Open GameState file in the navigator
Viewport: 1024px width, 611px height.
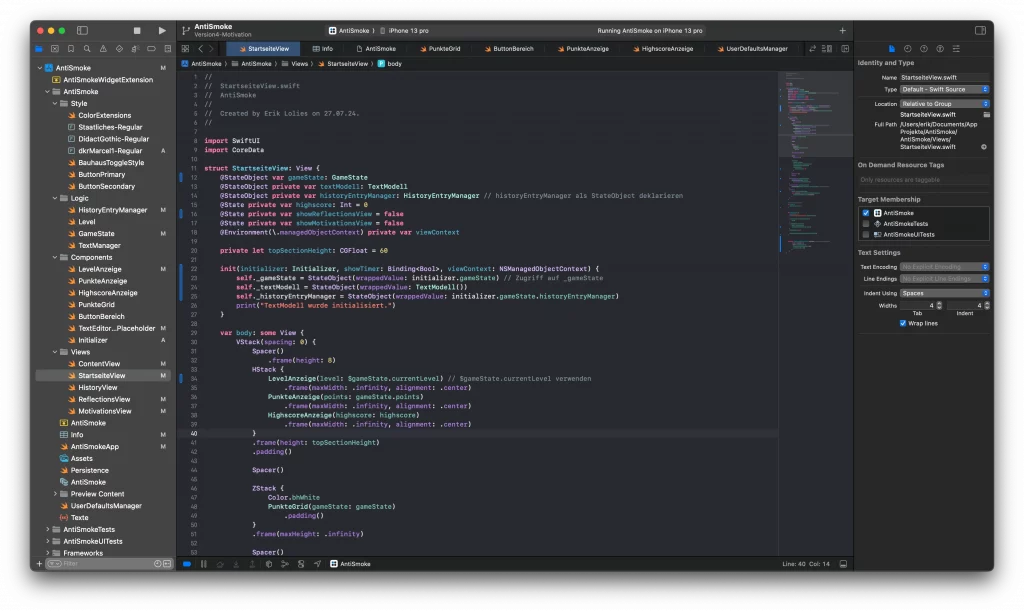(96, 233)
